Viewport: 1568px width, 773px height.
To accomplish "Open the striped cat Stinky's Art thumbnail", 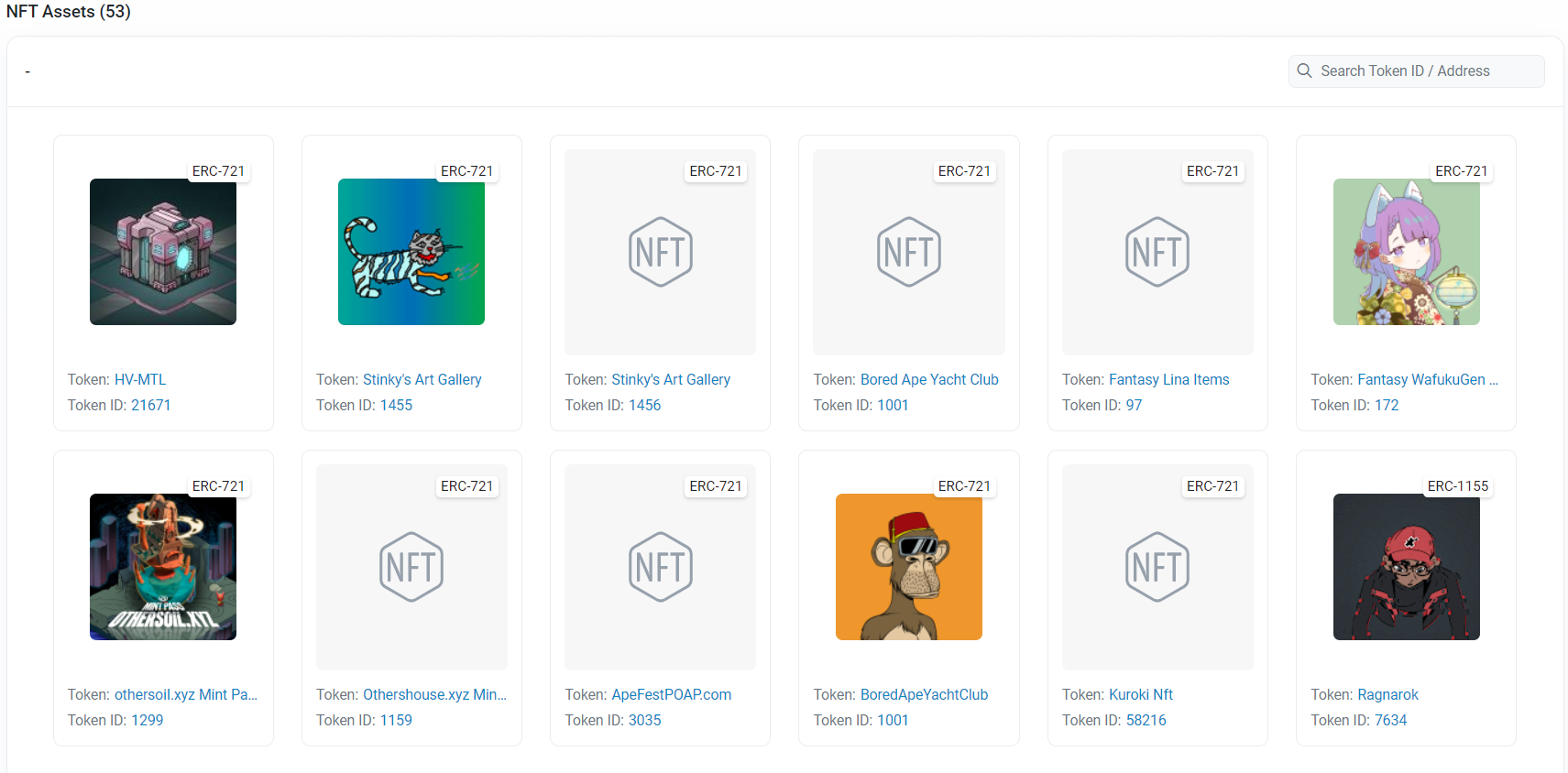I will 411,252.
